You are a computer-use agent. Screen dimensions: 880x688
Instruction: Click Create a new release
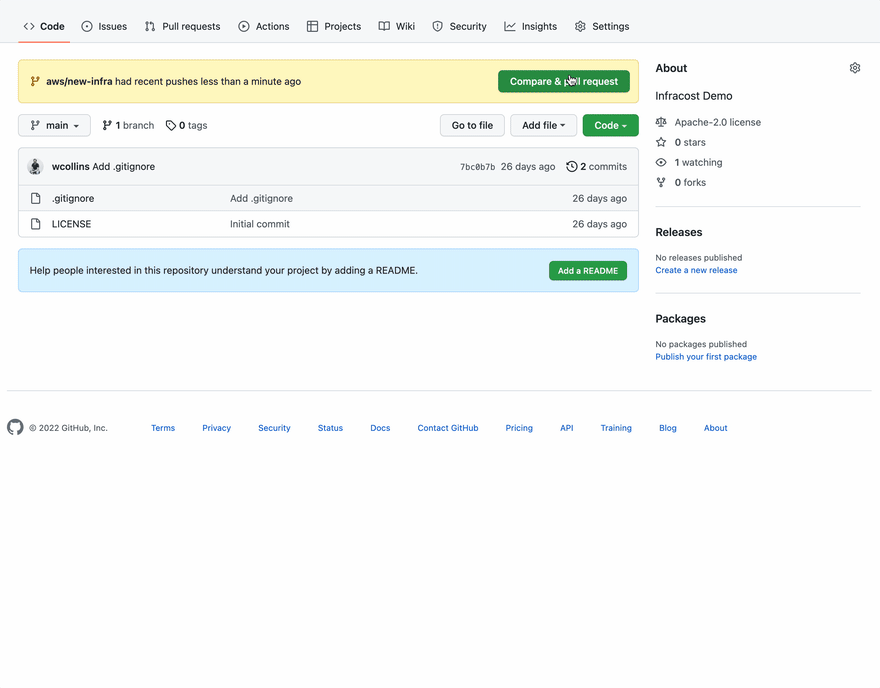(x=696, y=270)
